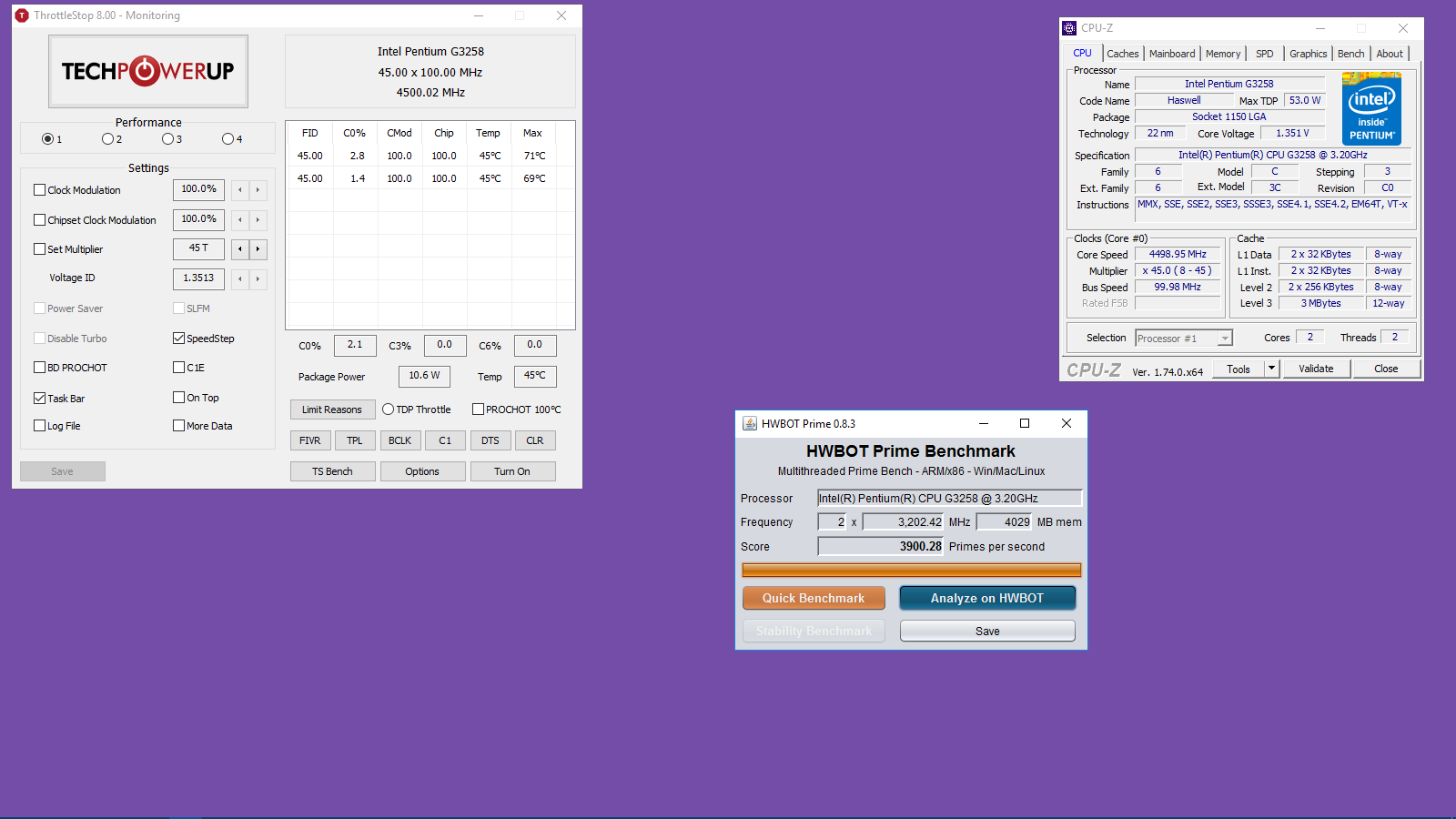Screen dimensions: 1456x819
Task: Select the TDP Throttle radio option
Action: click(389, 409)
